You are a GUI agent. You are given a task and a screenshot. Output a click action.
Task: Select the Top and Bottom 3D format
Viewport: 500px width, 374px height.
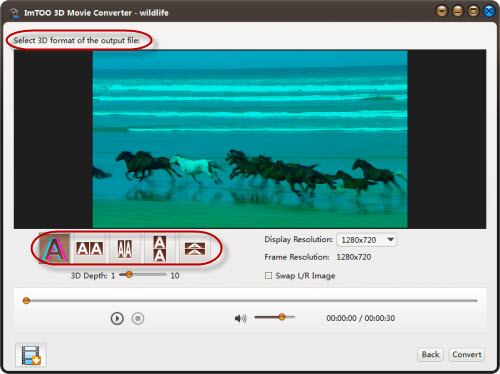[x=160, y=249]
